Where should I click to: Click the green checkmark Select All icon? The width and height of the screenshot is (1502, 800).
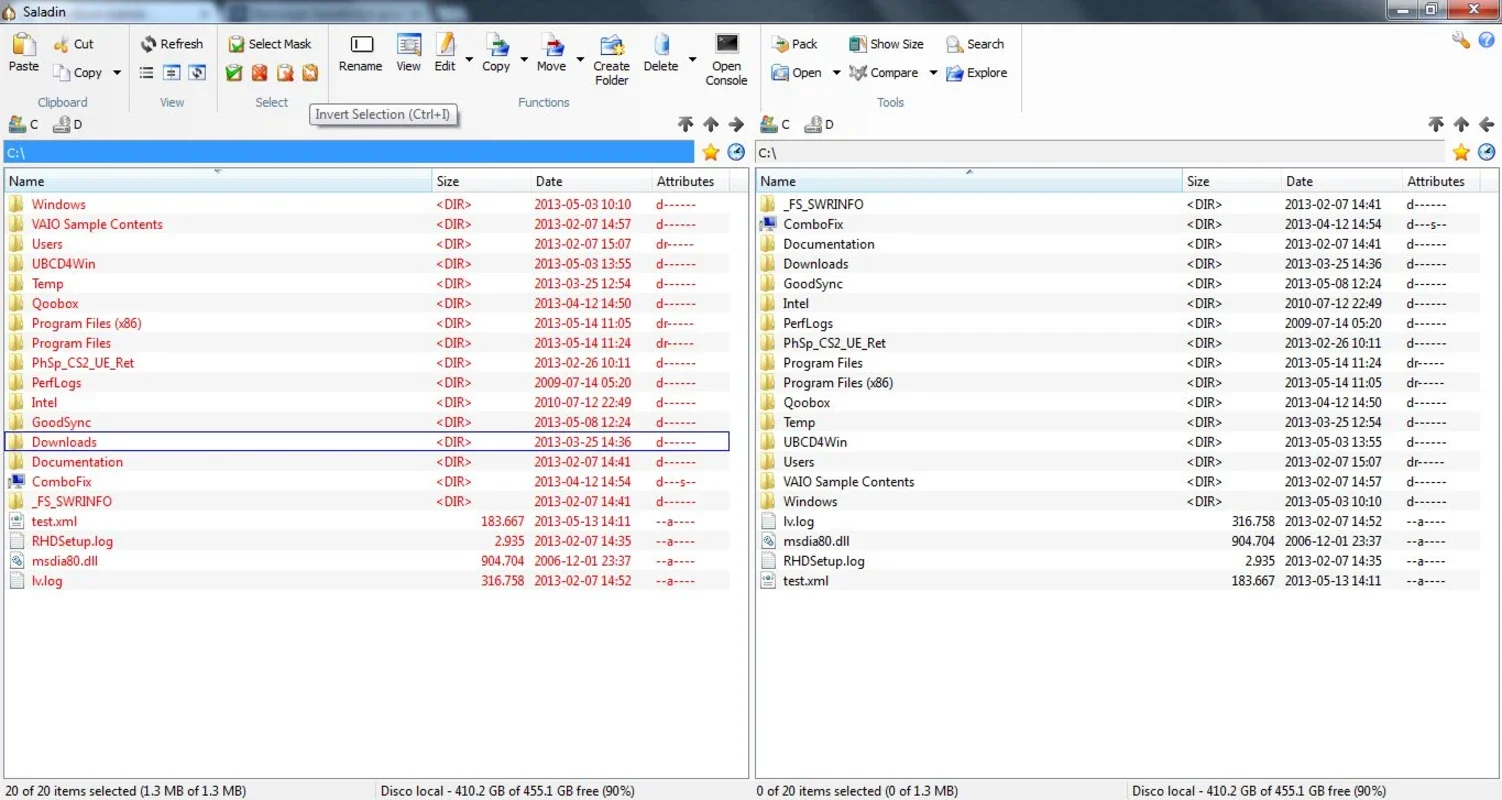(234, 73)
